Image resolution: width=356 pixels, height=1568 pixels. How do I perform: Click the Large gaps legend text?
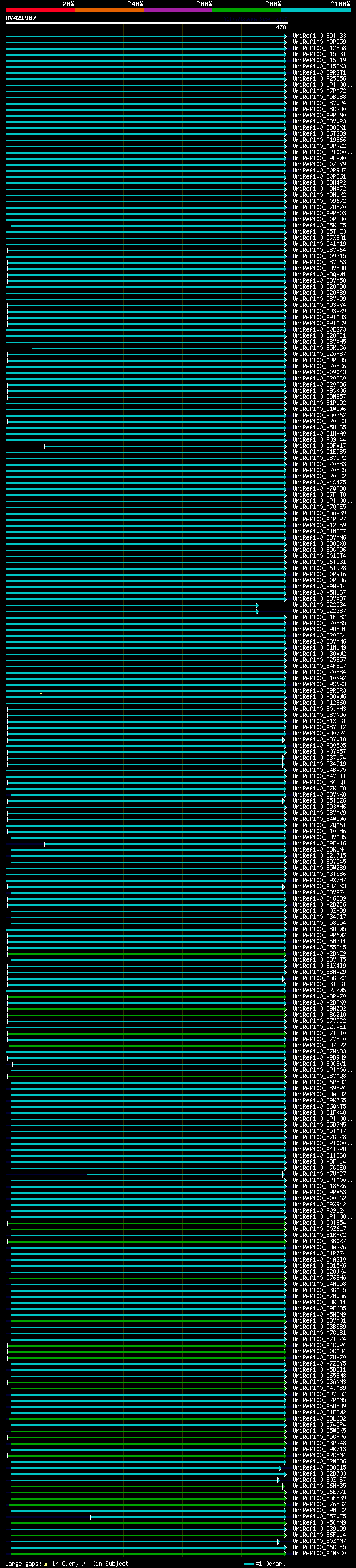pos(68,1563)
